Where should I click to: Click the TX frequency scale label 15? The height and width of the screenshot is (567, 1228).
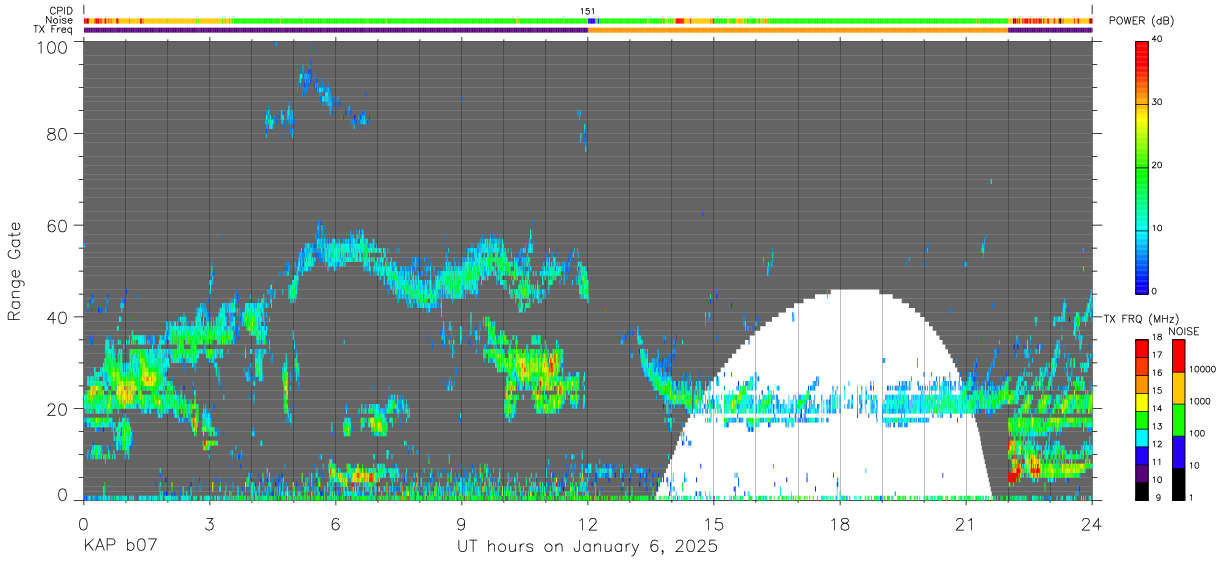(1158, 391)
